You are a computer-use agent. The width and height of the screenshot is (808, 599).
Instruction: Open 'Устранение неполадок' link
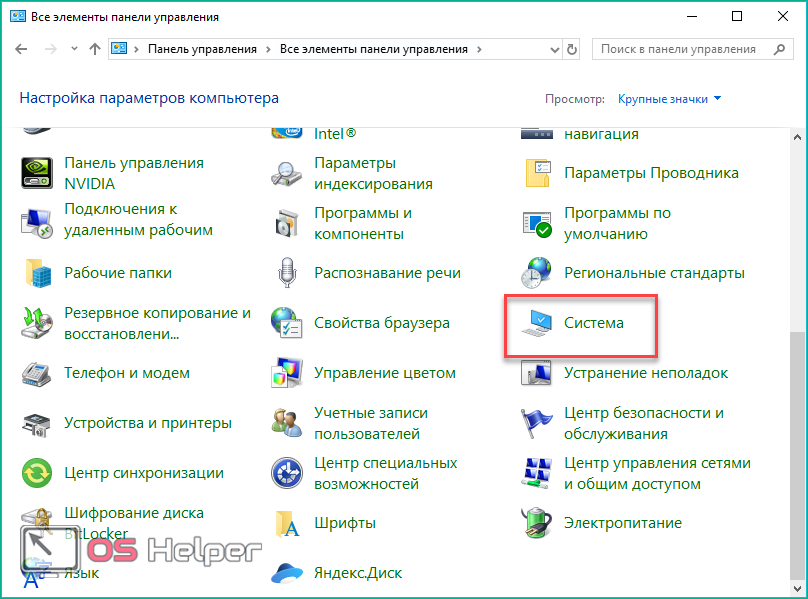click(646, 373)
